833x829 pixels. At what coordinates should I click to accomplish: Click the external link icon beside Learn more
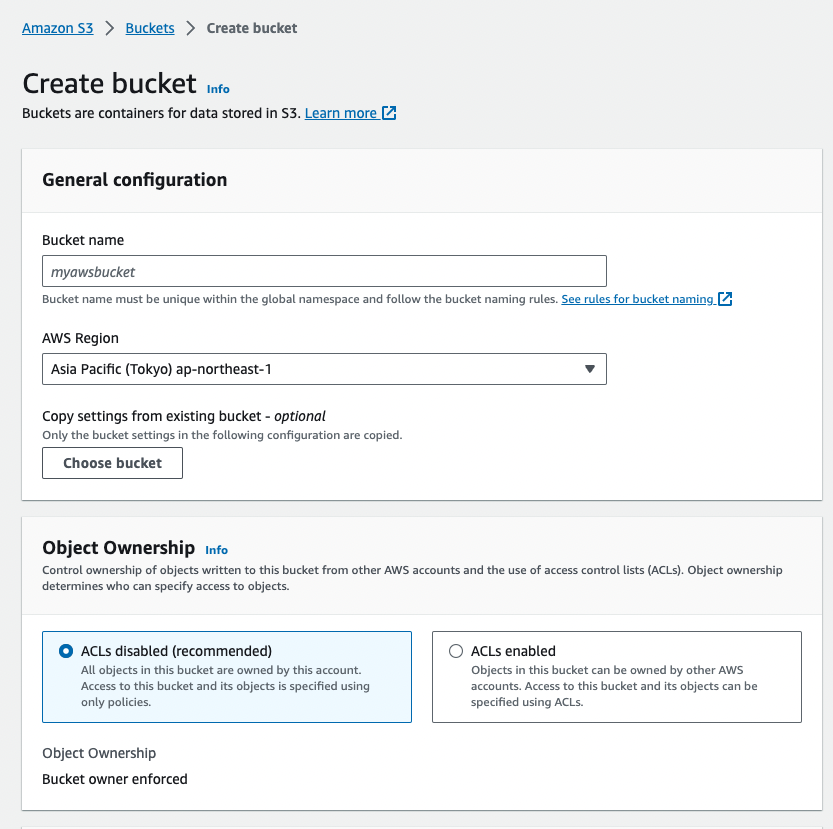coord(390,113)
